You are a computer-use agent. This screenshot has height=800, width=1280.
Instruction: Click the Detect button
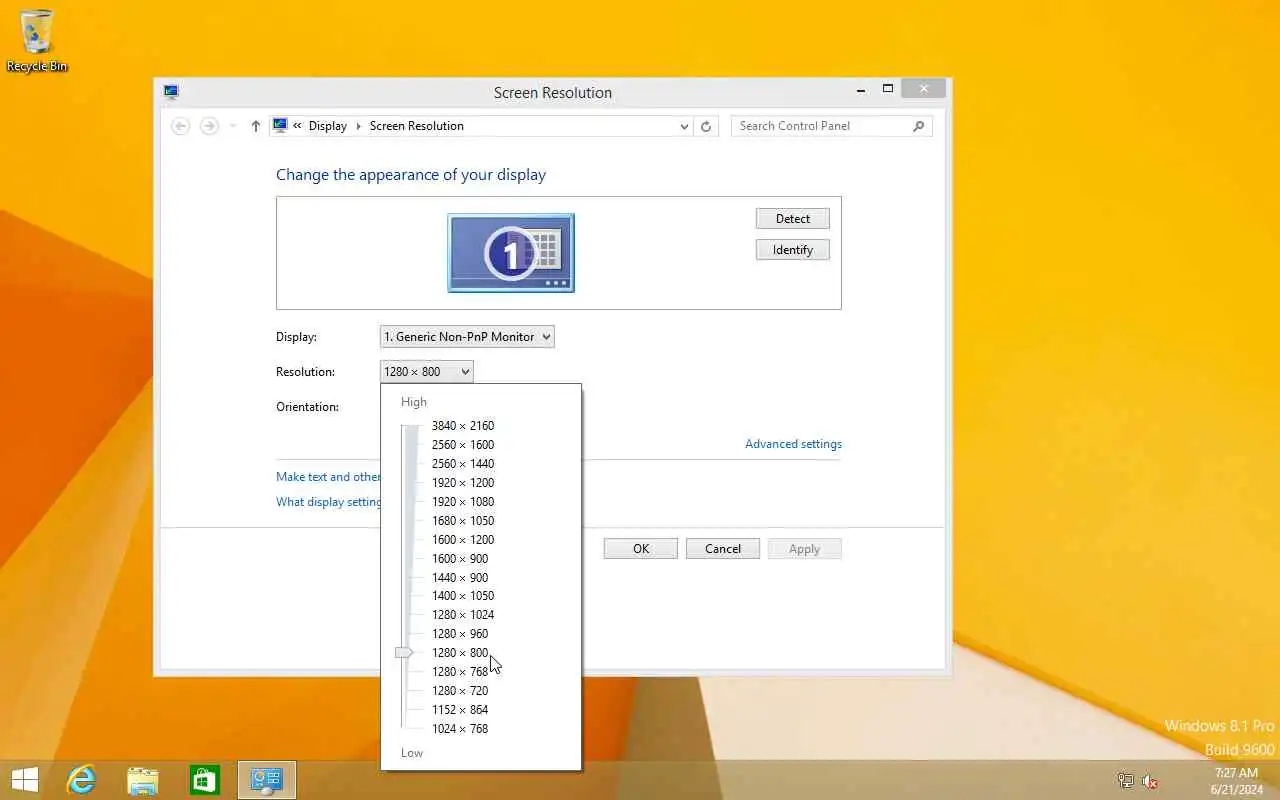click(793, 219)
